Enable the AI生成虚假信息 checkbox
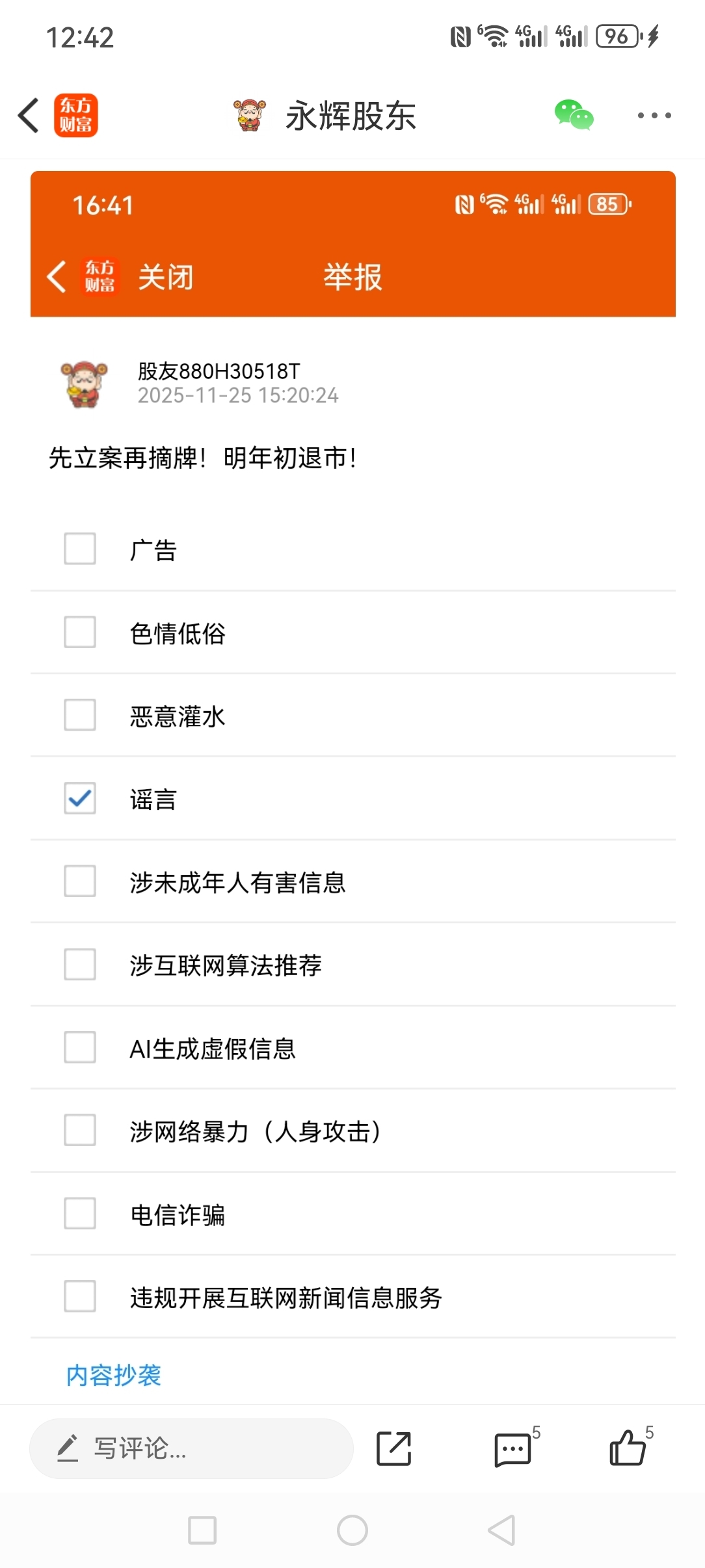Viewport: 705px width, 1568px height. coord(80,1047)
